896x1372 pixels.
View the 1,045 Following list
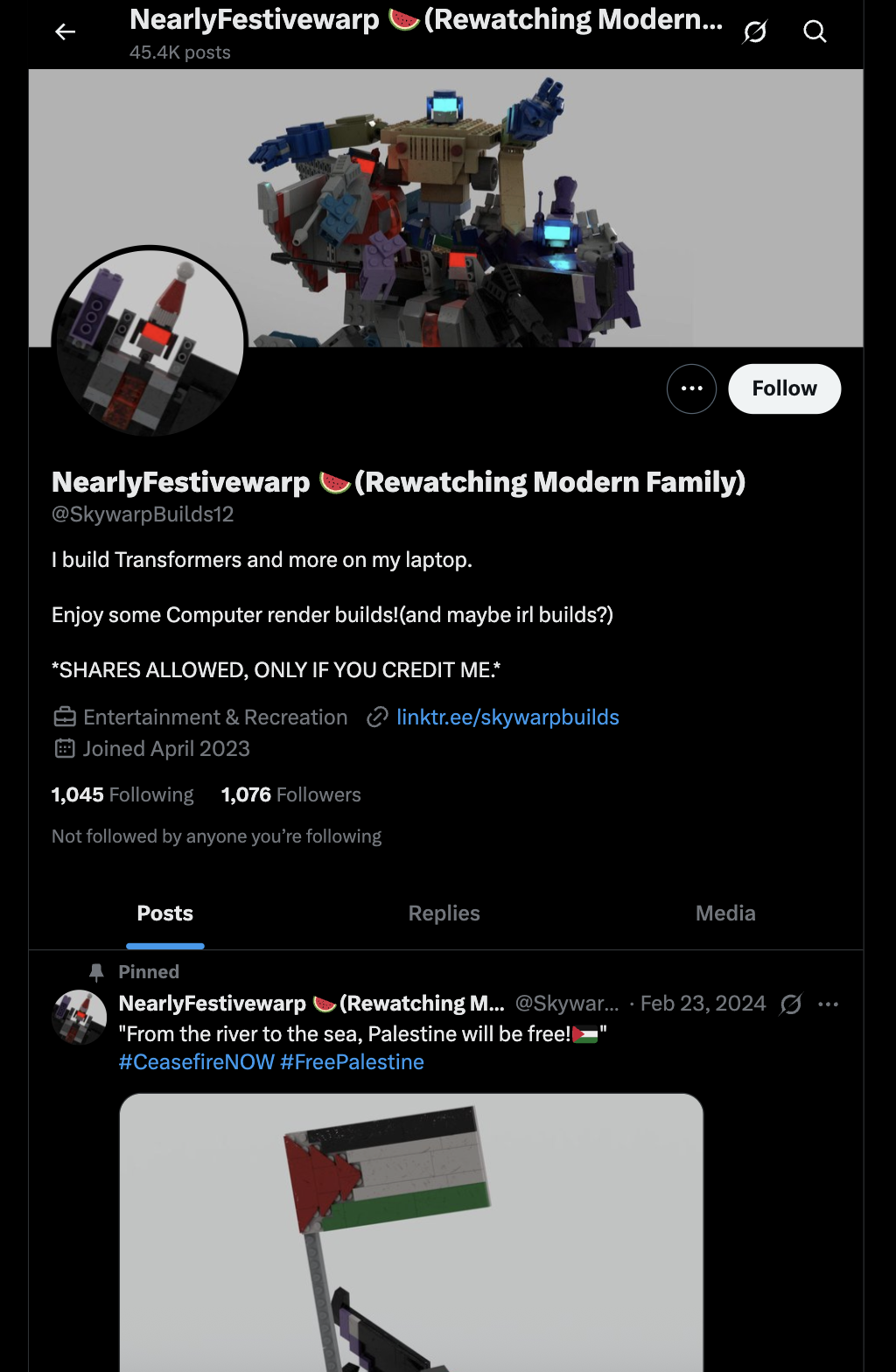[x=122, y=794]
